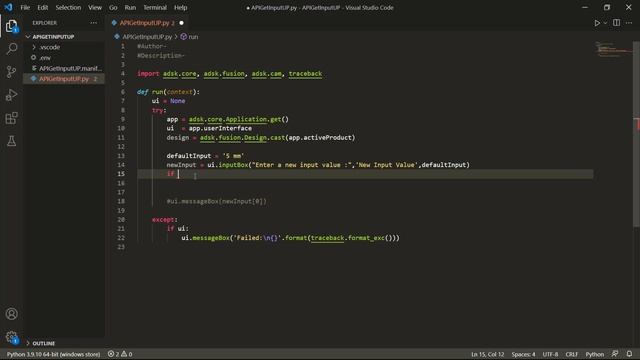Open the Accounts icon in activity bar
The image size is (640, 360).
click(11, 314)
